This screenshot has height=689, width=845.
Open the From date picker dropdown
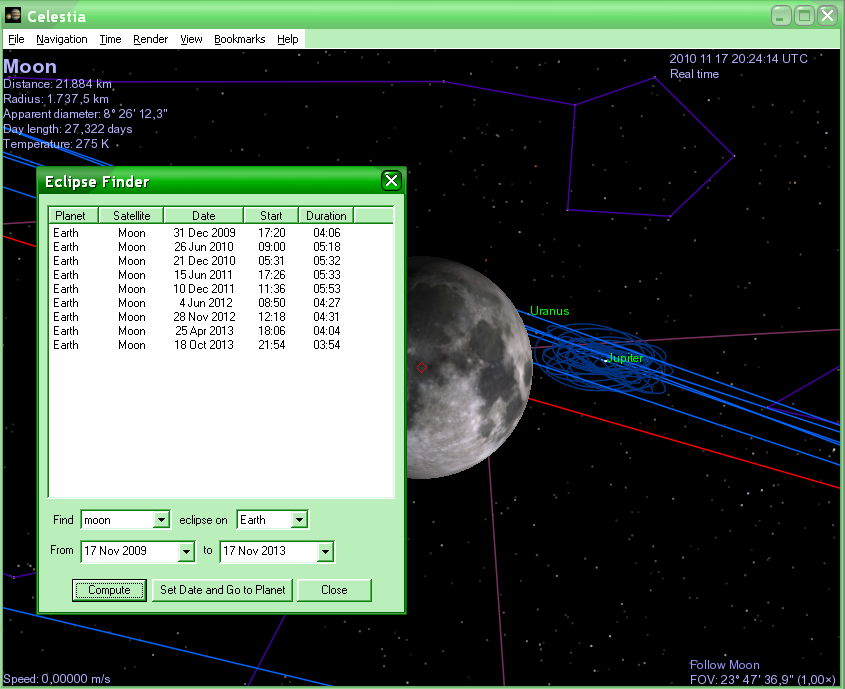point(185,551)
